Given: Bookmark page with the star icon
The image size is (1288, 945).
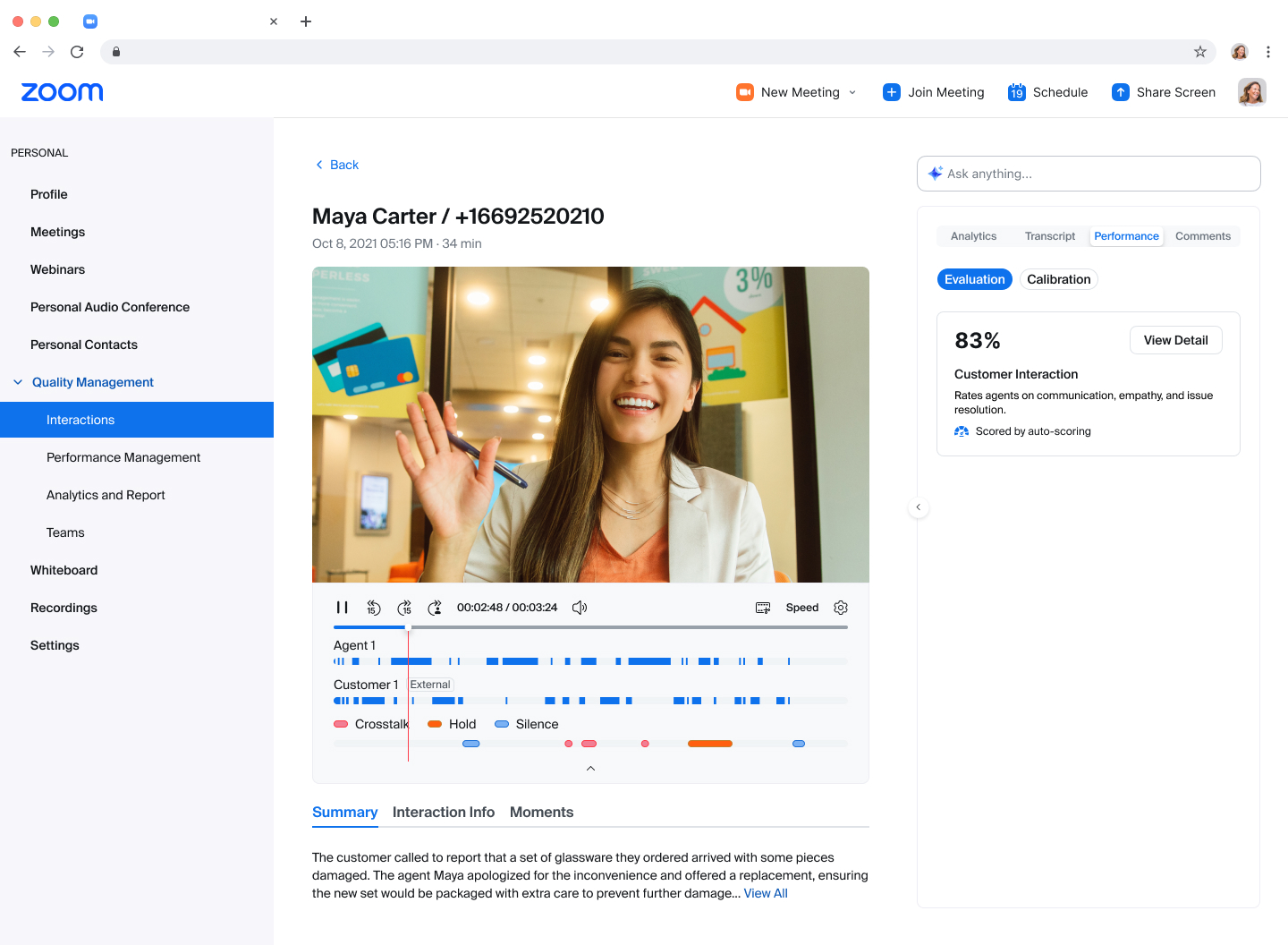Looking at the screenshot, I should click(x=1200, y=52).
